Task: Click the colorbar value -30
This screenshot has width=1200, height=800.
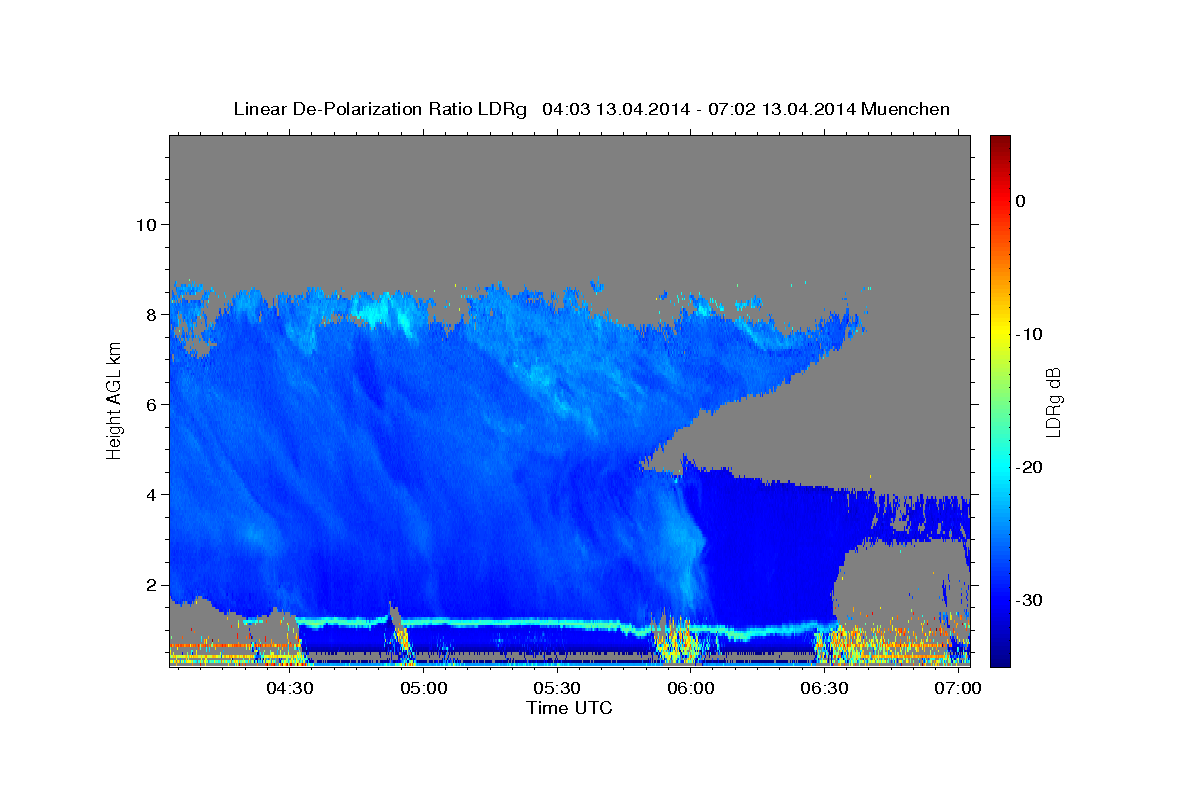Action: click(x=1031, y=600)
